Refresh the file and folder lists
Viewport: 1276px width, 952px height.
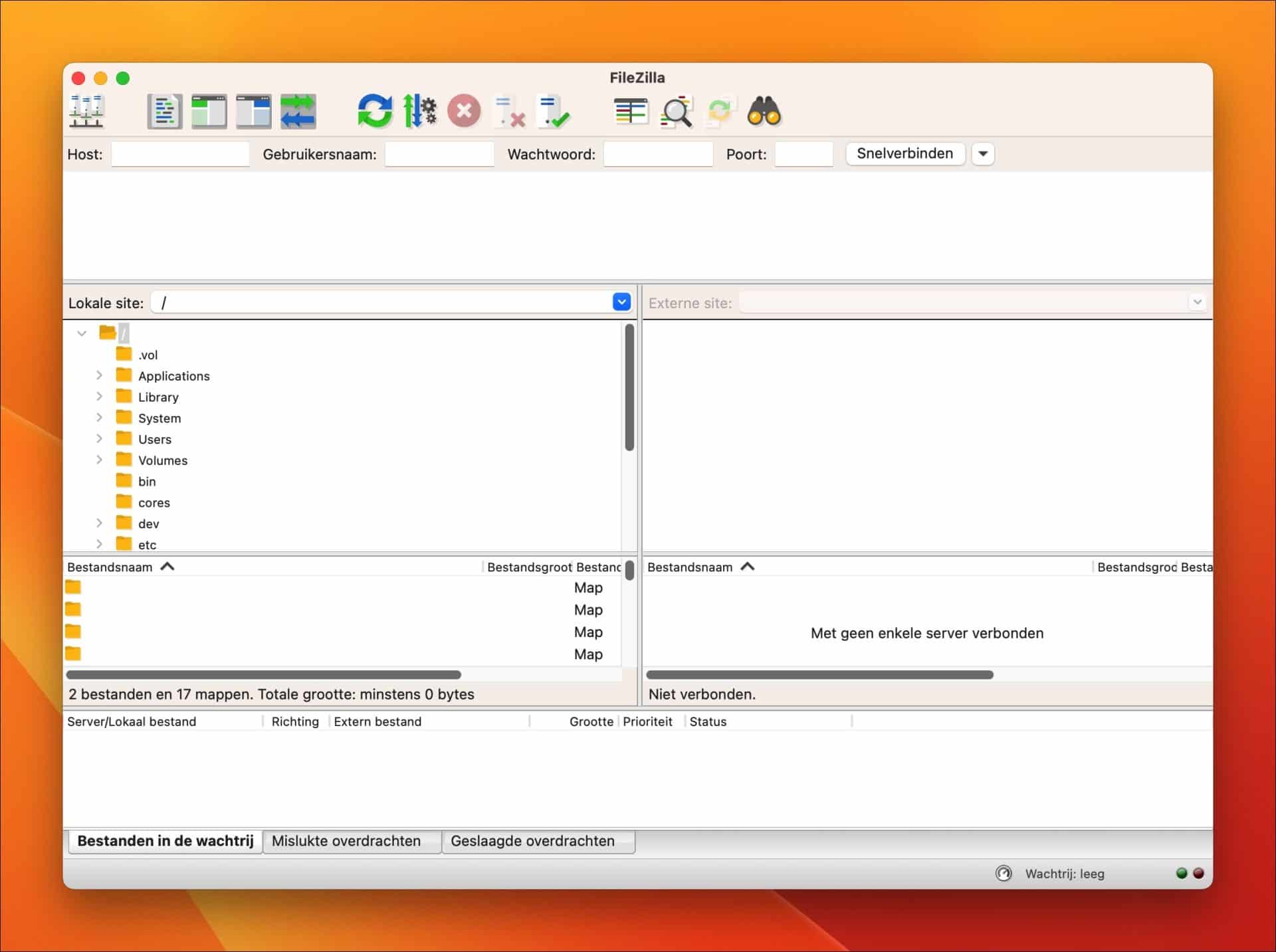(x=374, y=111)
